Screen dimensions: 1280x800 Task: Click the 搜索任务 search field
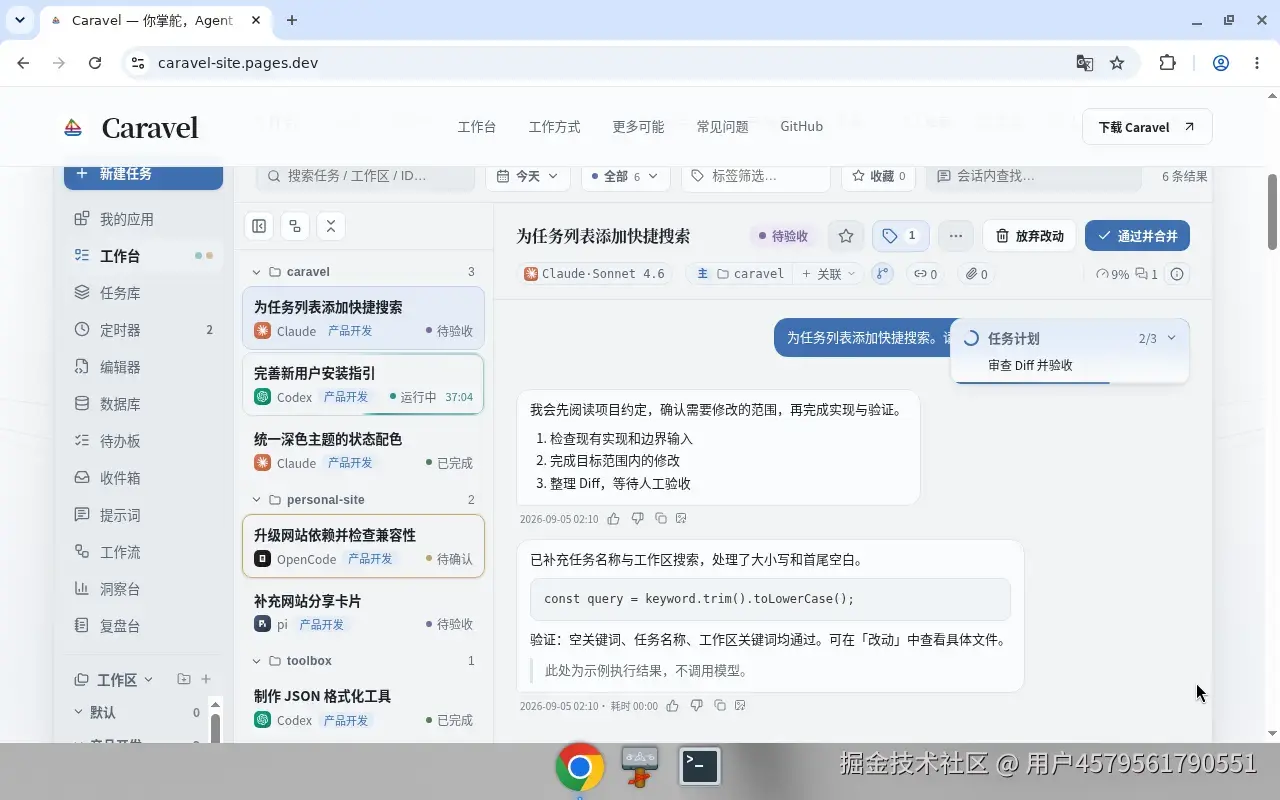365,176
